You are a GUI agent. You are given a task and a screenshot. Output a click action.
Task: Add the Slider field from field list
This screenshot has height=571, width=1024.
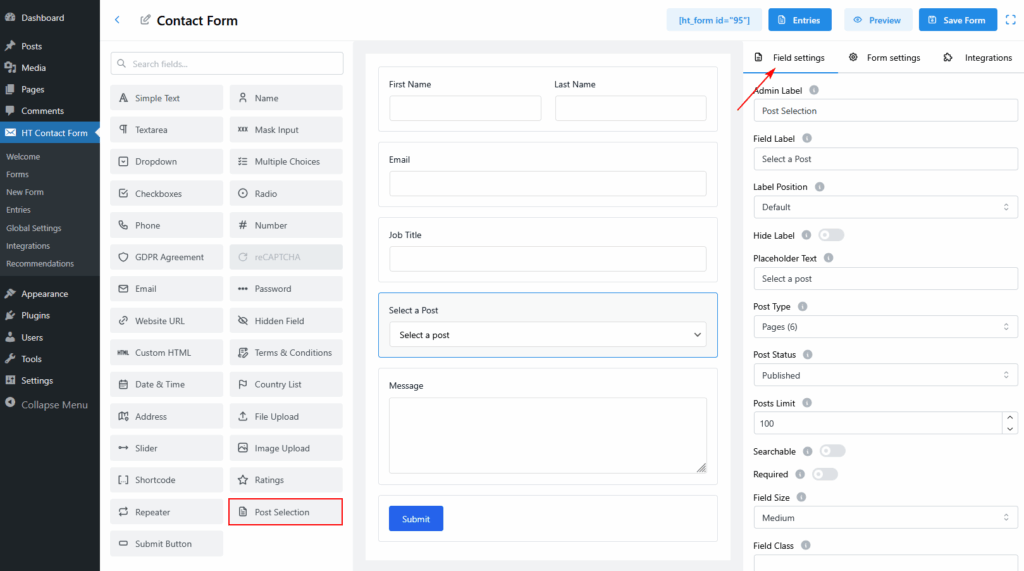pyautogui.click(x=167, y=448)
